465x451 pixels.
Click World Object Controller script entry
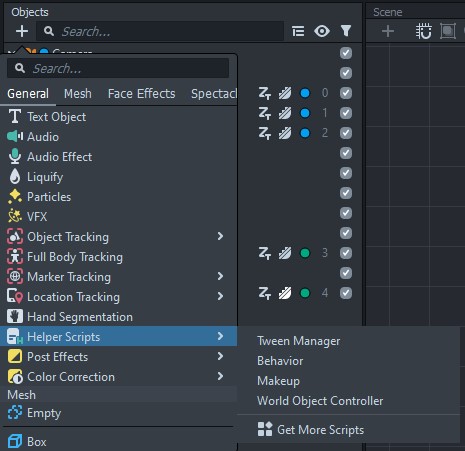click(320, 401)
